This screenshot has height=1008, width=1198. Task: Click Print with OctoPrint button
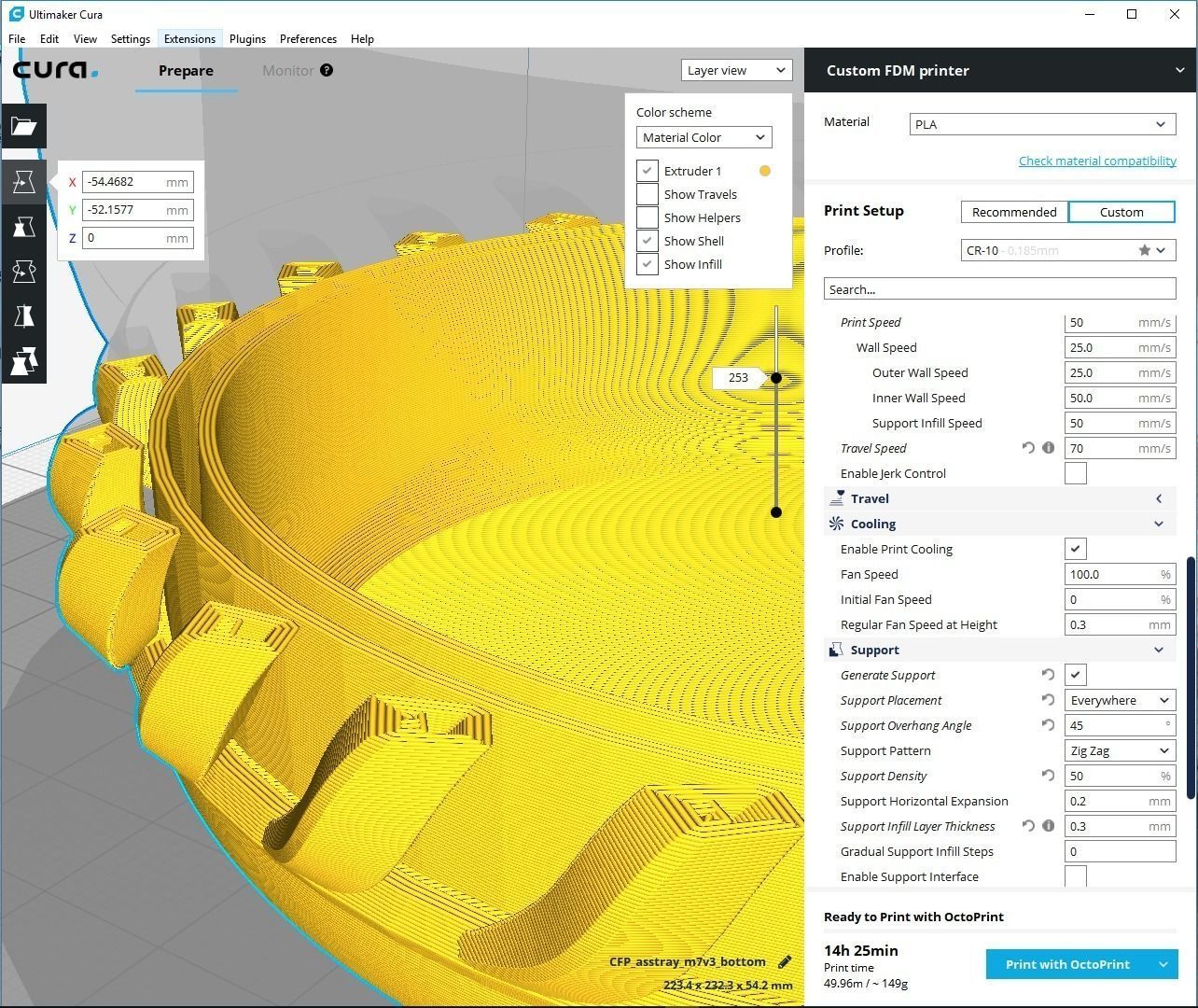point(1067,964)
